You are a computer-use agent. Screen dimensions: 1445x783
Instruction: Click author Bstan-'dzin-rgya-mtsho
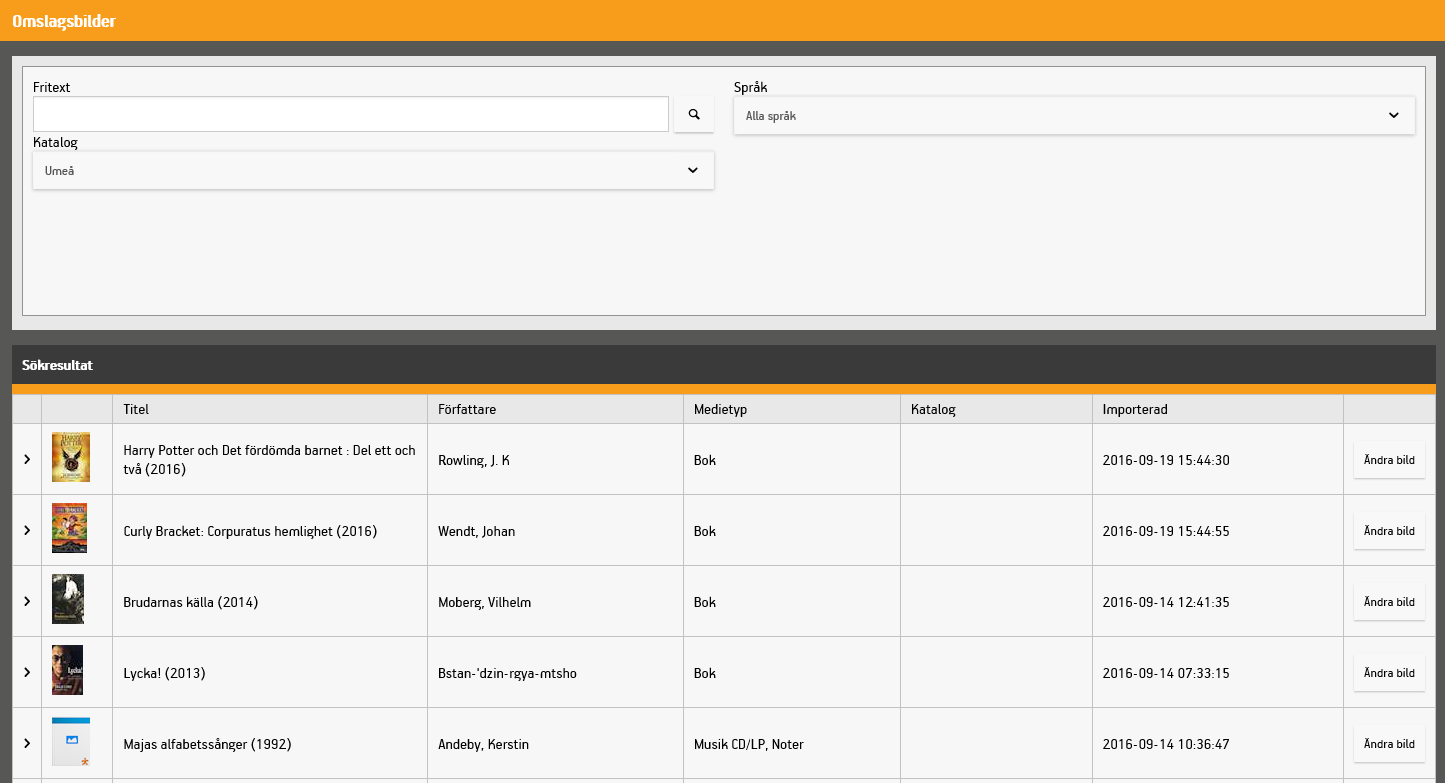507,673
